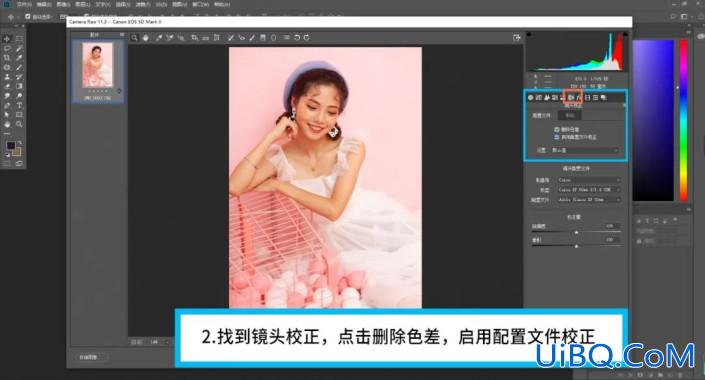
Task: Open the Effects fx panel tab
Action: pos(579,98)
